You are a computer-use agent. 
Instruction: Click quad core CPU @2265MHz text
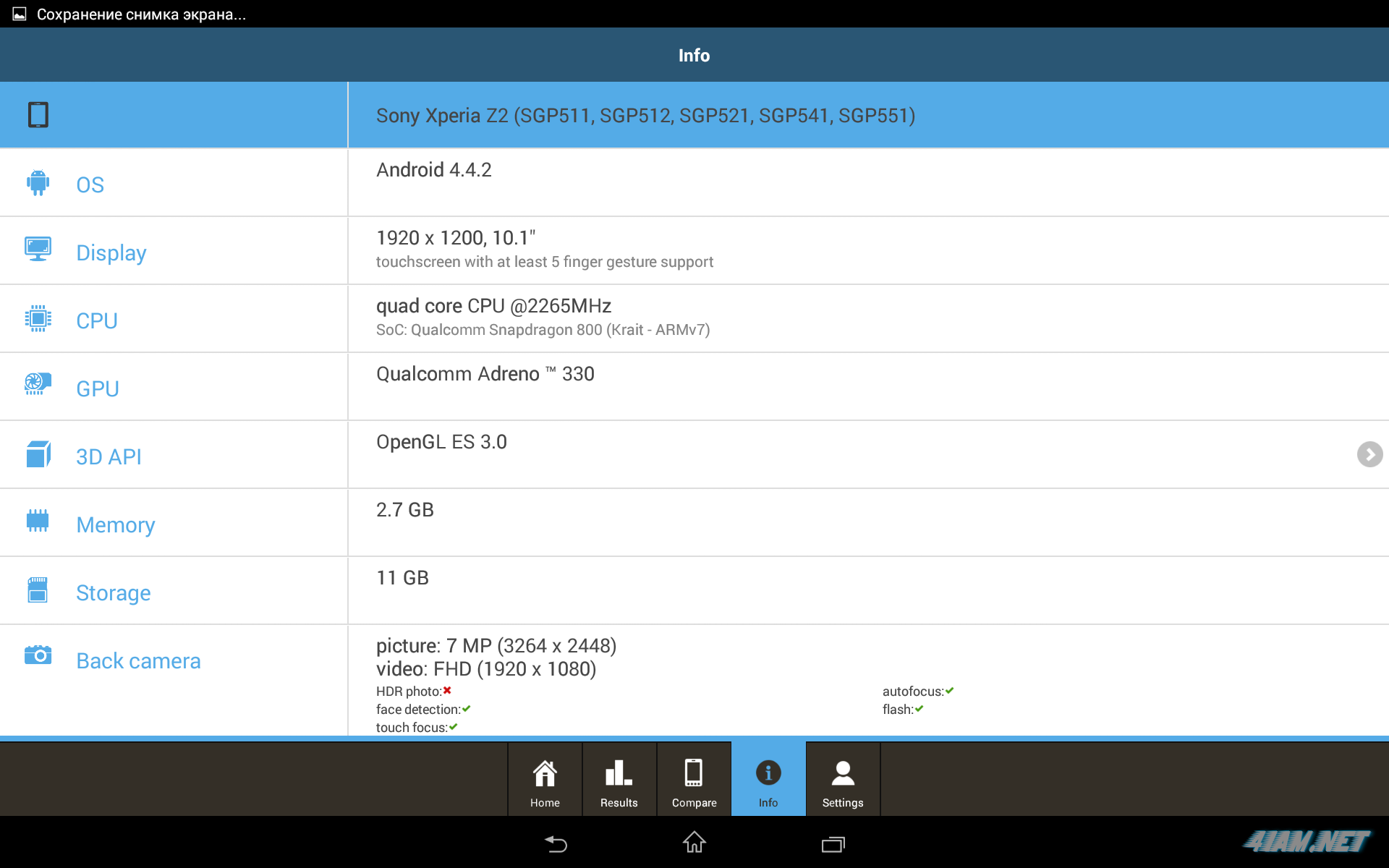pyautogui.click(x=494, y=306)
